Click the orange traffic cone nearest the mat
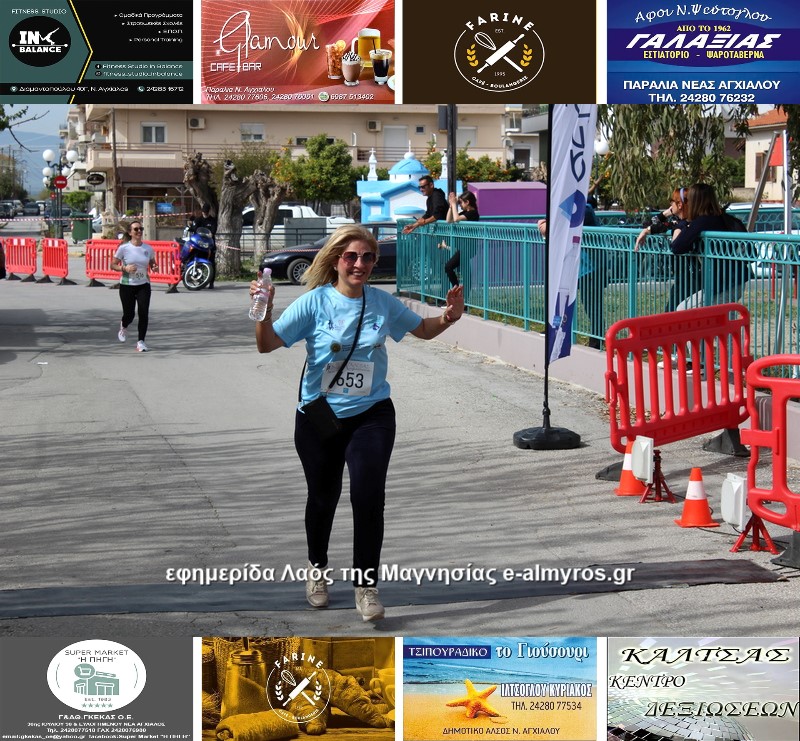The width and height of the screenshot is (800, 741). click(x=696, y=498)
